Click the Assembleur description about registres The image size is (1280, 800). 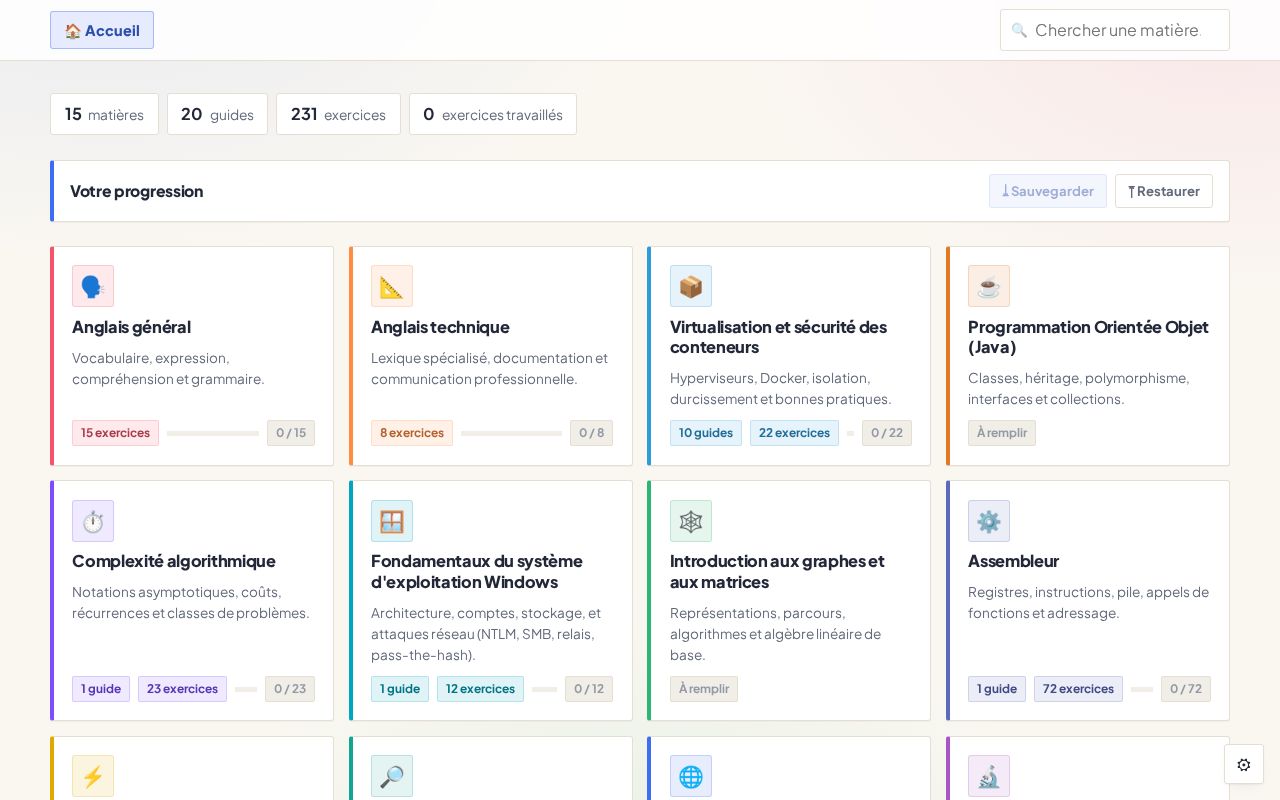coord(1088,602)
